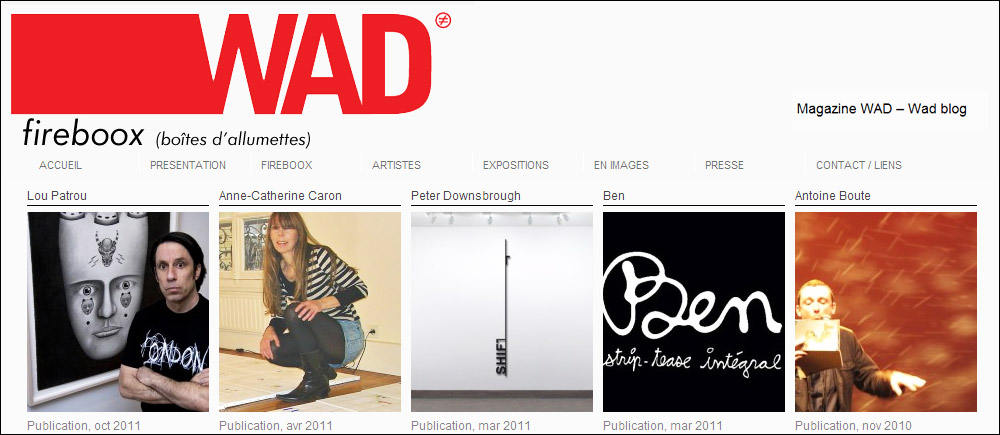1000x435 pixels.
Task: Select FIREBOOX in the navigation bar
Action: [x=286, y=165]
